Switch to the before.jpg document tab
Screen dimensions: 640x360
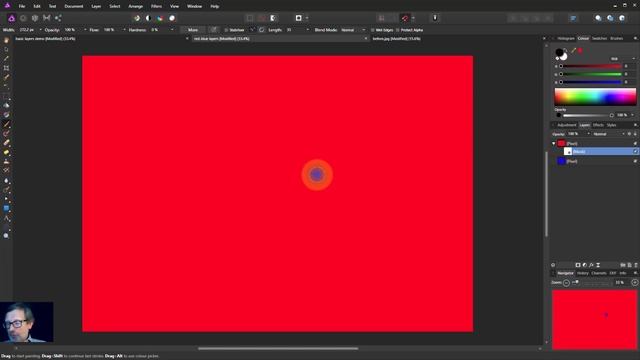tap(396, 39)
